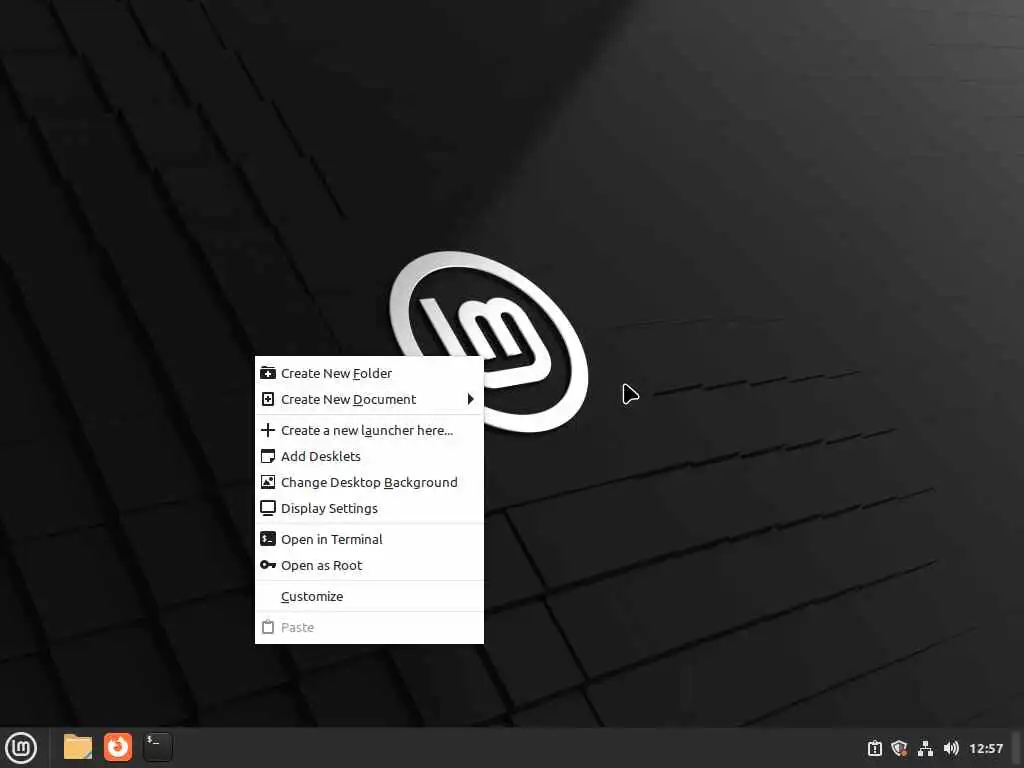Click the note icon beside Add Desklets
1024x768 pixels.
pos(268,456)
